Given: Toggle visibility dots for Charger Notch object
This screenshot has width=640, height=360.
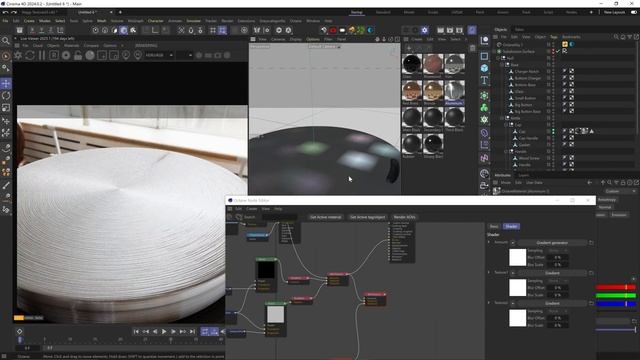Looking at the screenshot, I should (553, 71).
